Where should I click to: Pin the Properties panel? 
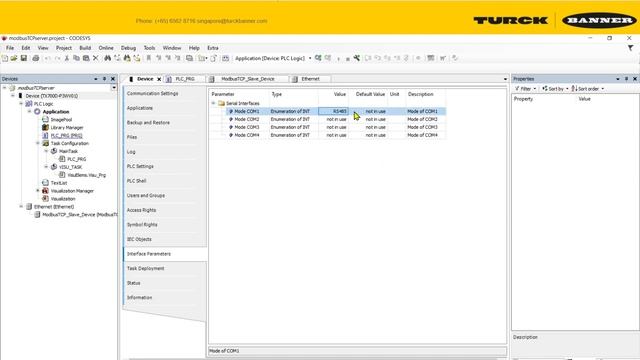(627, 79)
